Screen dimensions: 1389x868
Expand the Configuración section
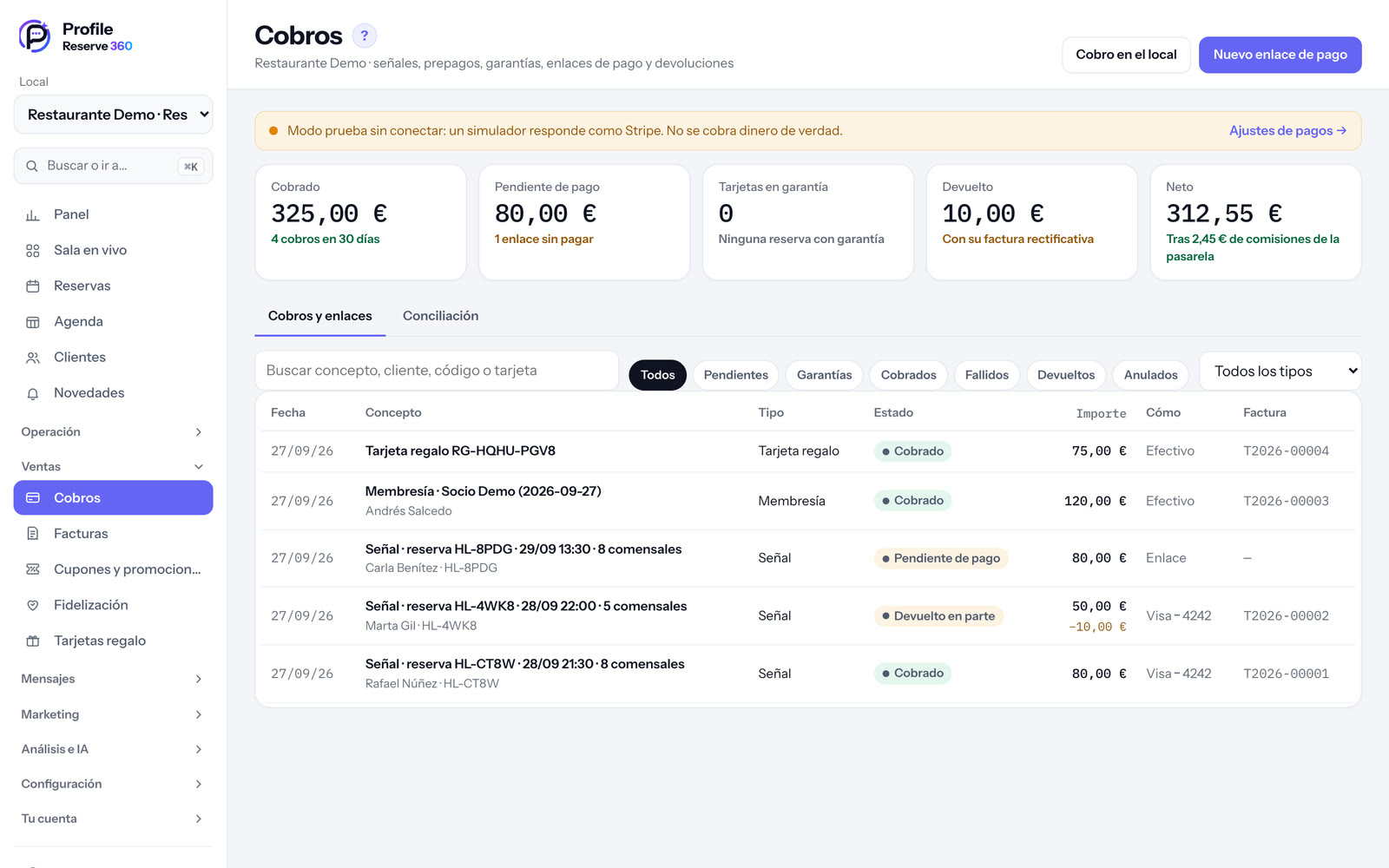click(x=113, y=784)
